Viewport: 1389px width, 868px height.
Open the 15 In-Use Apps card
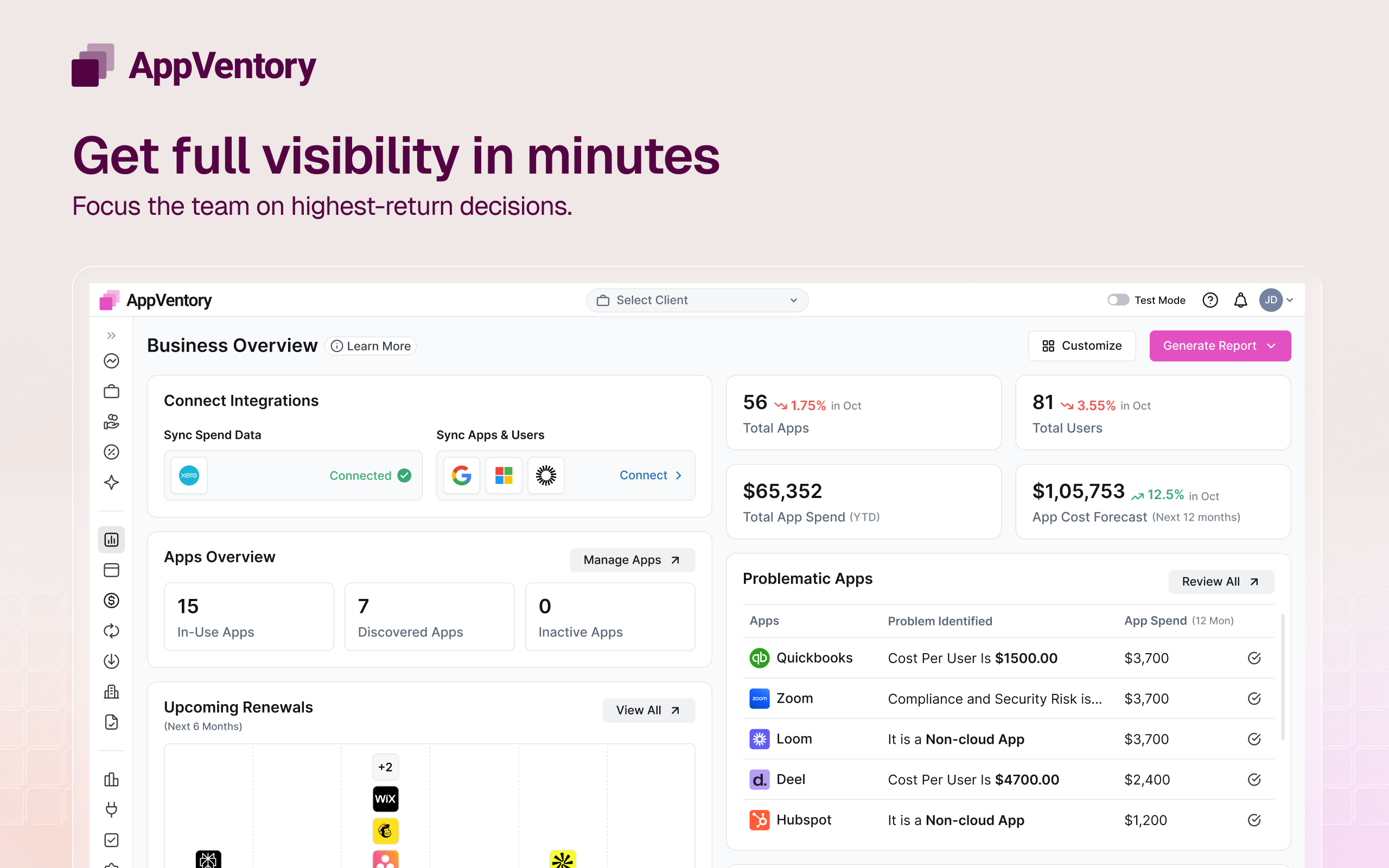[x=249, y=617]
